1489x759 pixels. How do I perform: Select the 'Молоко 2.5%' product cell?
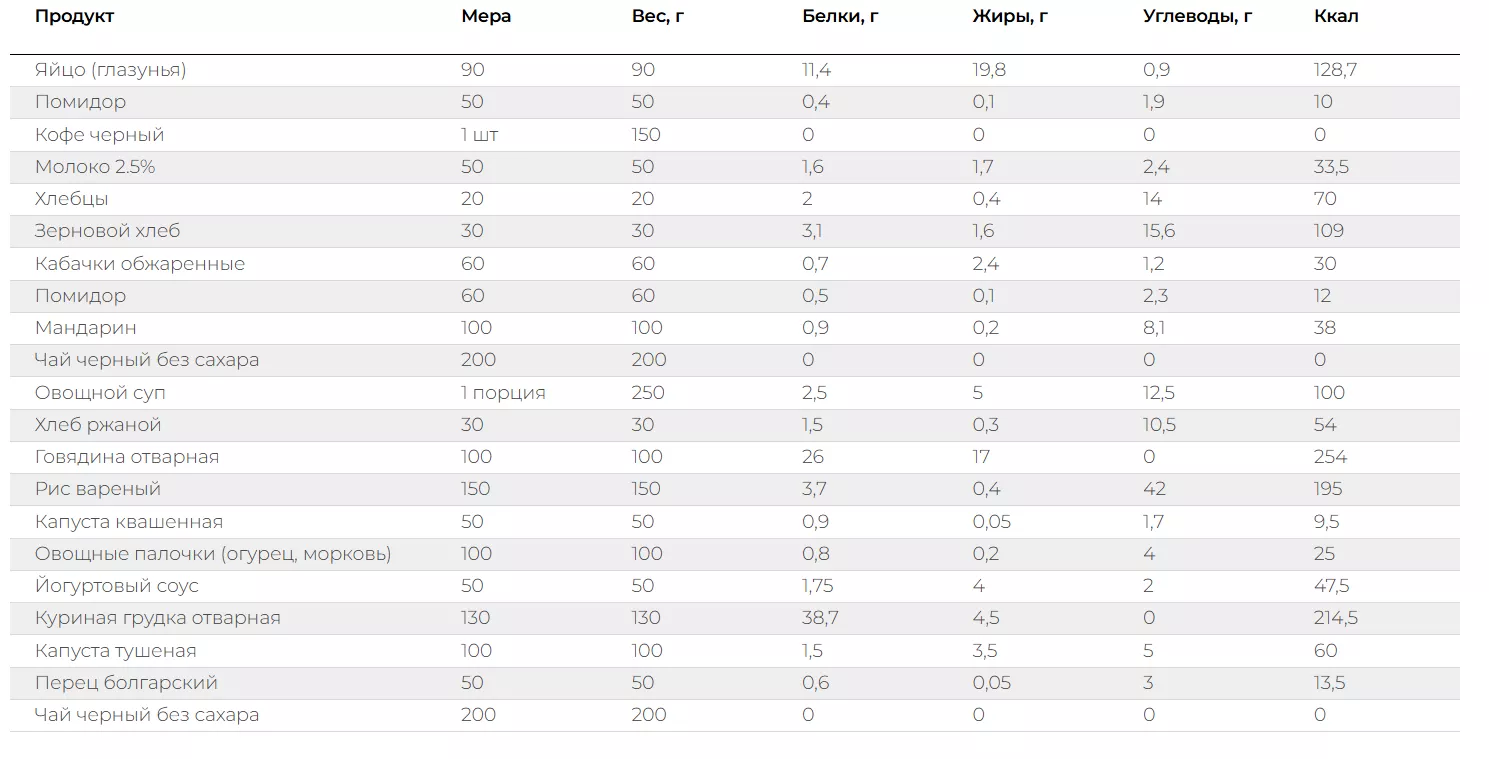pos(95,167)
